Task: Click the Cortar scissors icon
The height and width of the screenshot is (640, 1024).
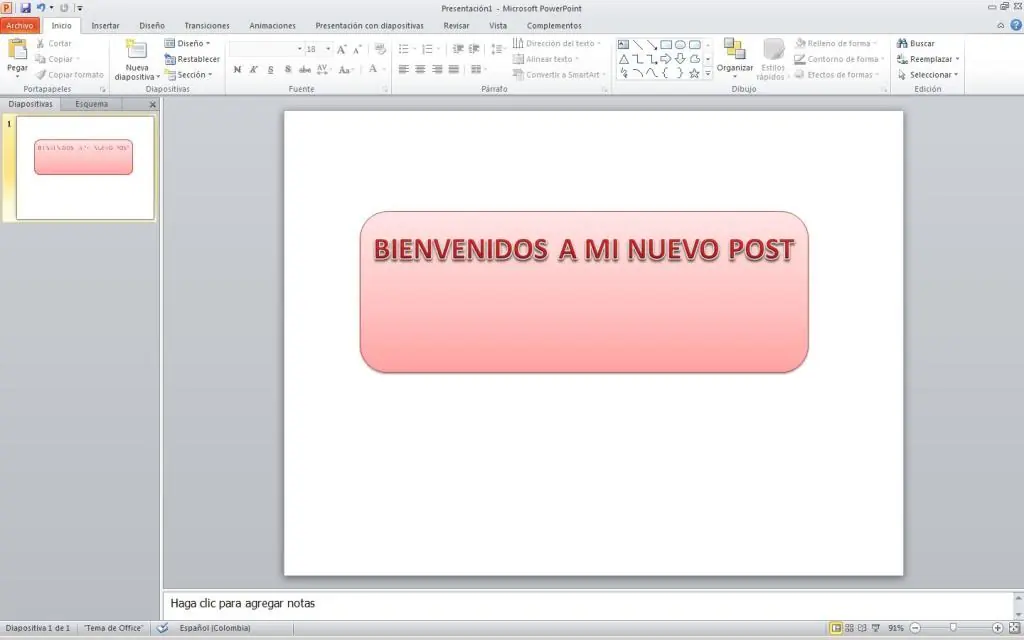Action: (x=40, y=43)
